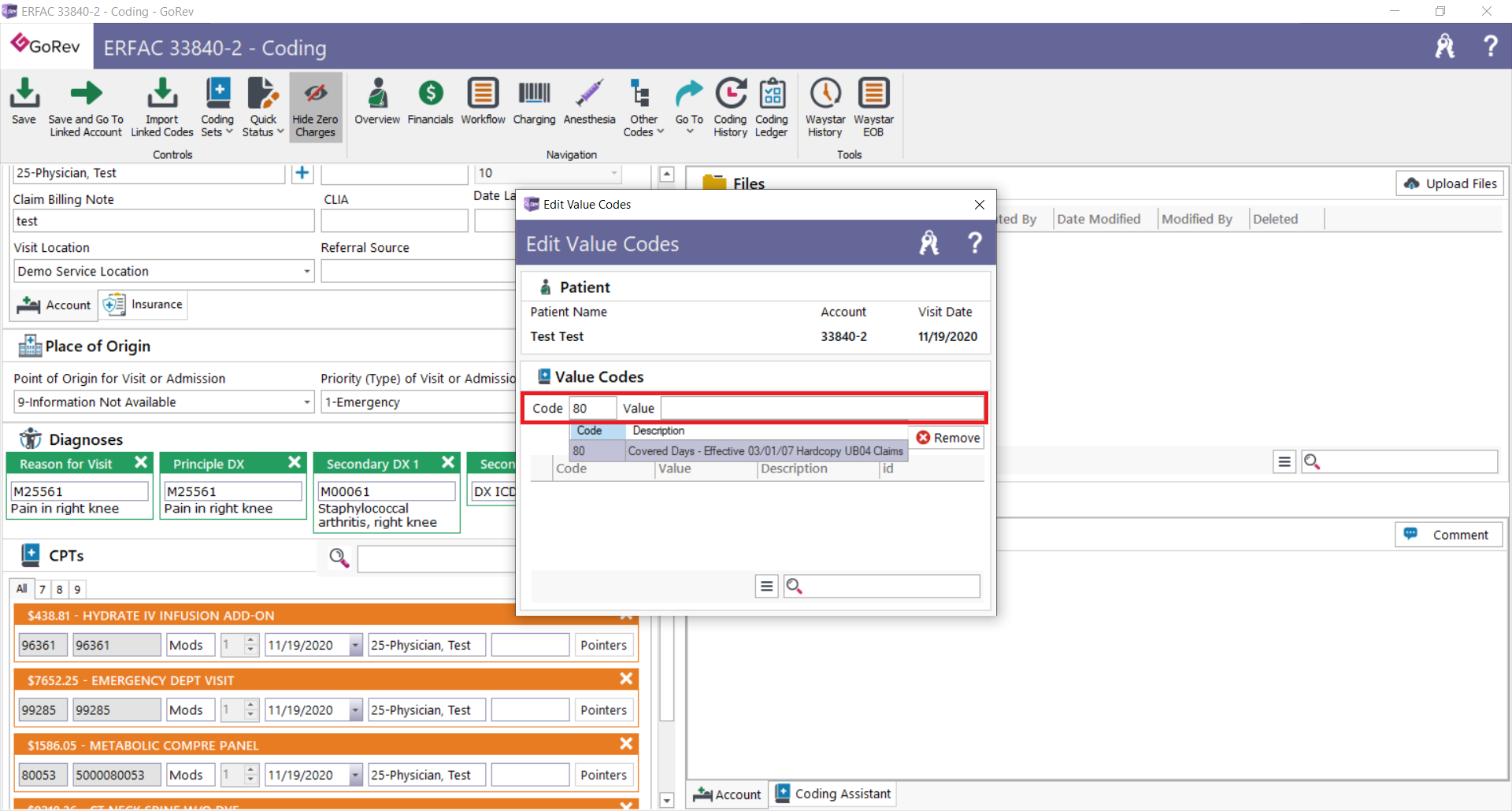The image size is (1512, 811).
Task: Close the Edit Value Codes dialog
Action: pos(979,205)
